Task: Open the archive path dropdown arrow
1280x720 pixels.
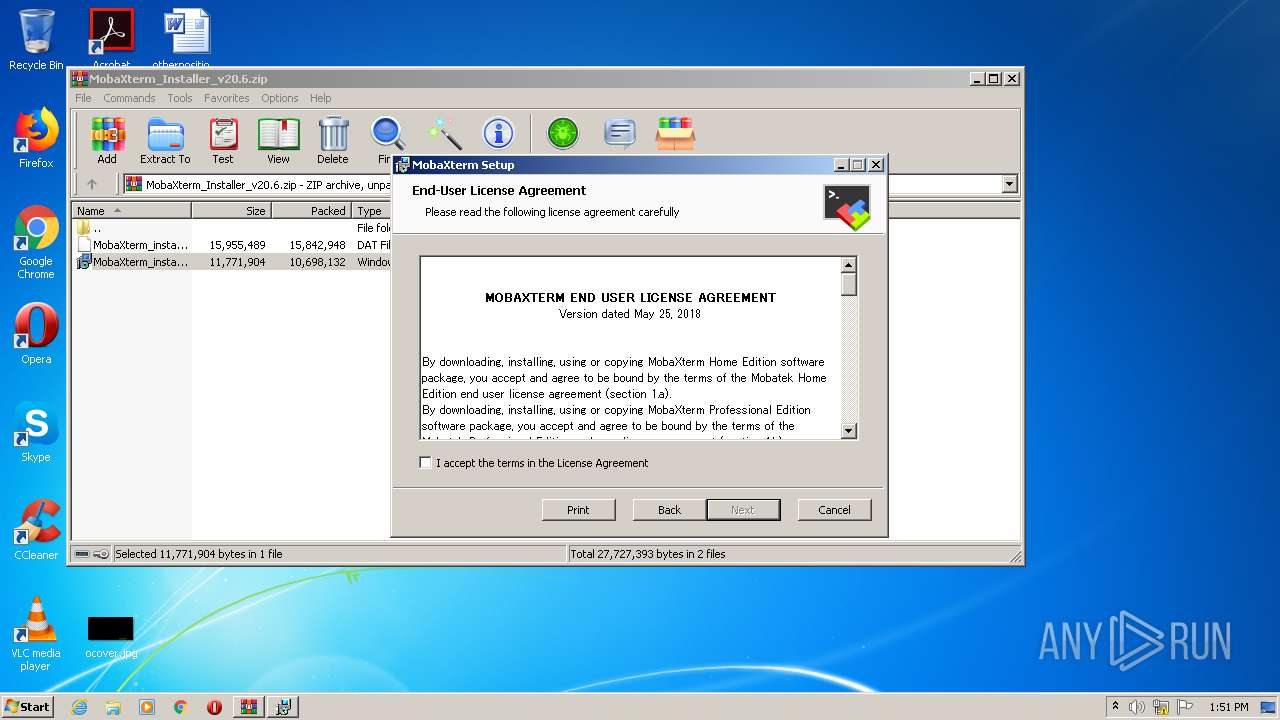Action: coord(1009,184)
